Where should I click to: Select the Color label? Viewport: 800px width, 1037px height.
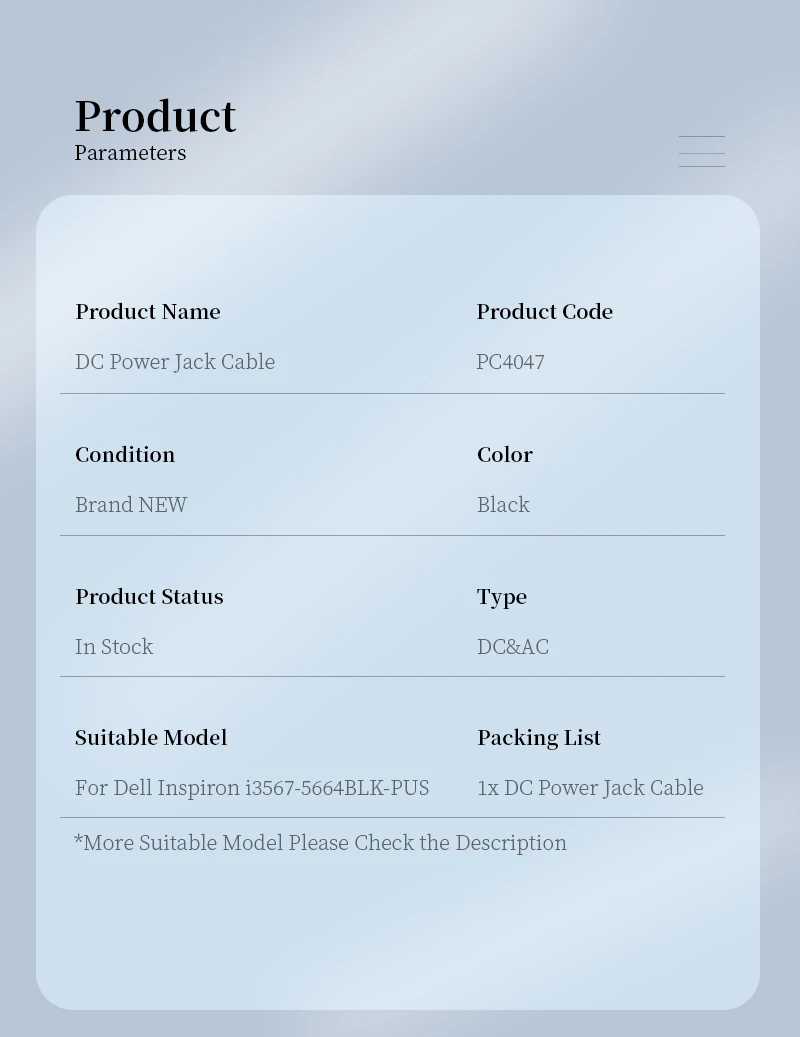coord(504,455)
